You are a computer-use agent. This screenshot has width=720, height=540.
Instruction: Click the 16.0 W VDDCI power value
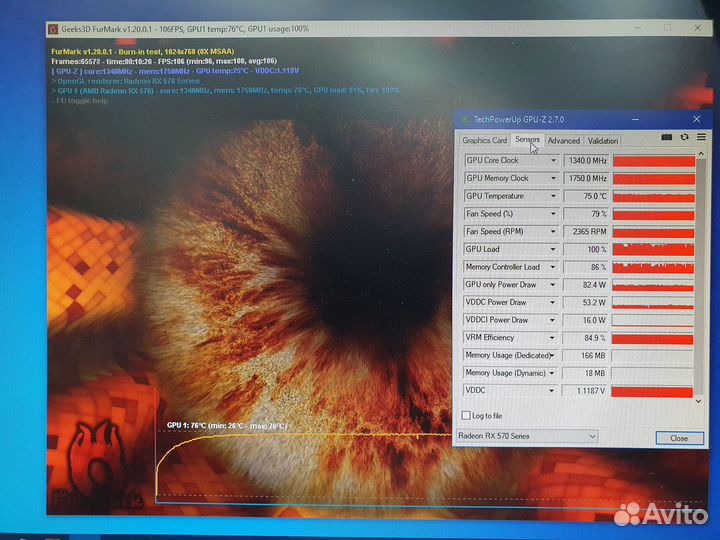coord(585,320)
